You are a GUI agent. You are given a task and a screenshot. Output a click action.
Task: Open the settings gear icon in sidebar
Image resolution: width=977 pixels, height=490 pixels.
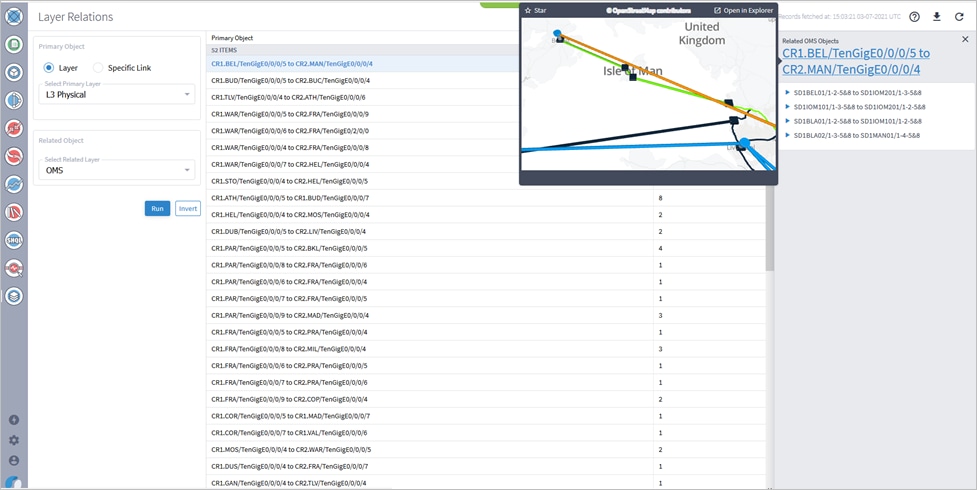14,440
